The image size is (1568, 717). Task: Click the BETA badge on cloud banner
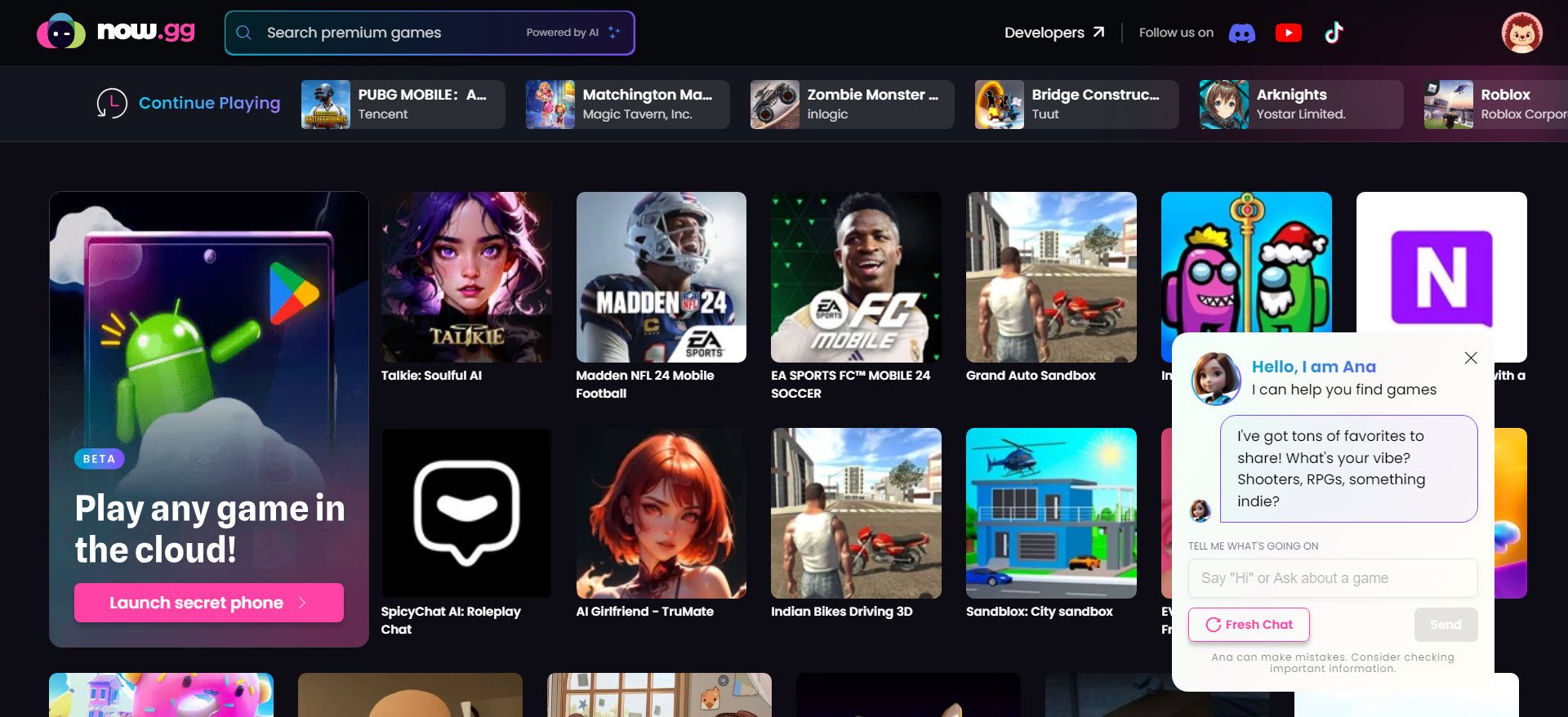[99, 459]
